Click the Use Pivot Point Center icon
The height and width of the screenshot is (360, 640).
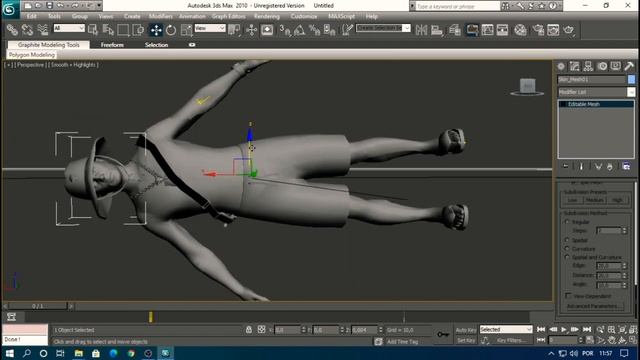click(234, 30)
